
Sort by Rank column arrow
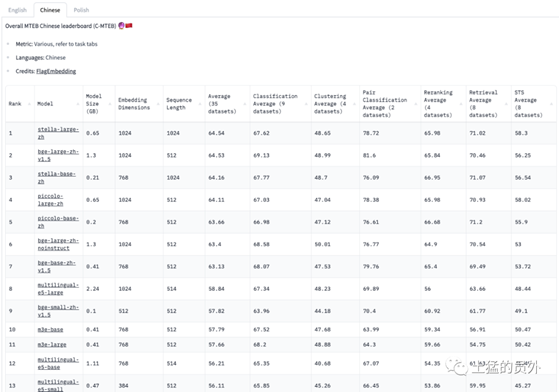click(29, 104)
